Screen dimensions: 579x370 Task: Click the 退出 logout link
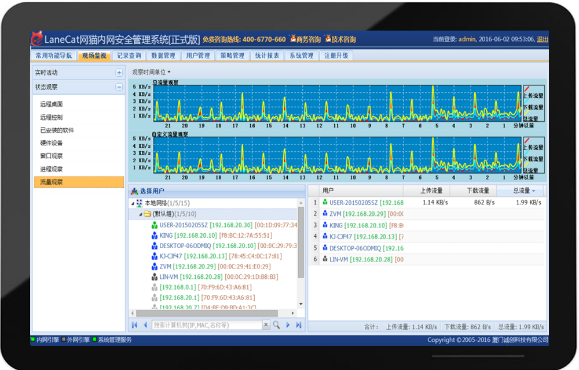(x=542, y=39)
